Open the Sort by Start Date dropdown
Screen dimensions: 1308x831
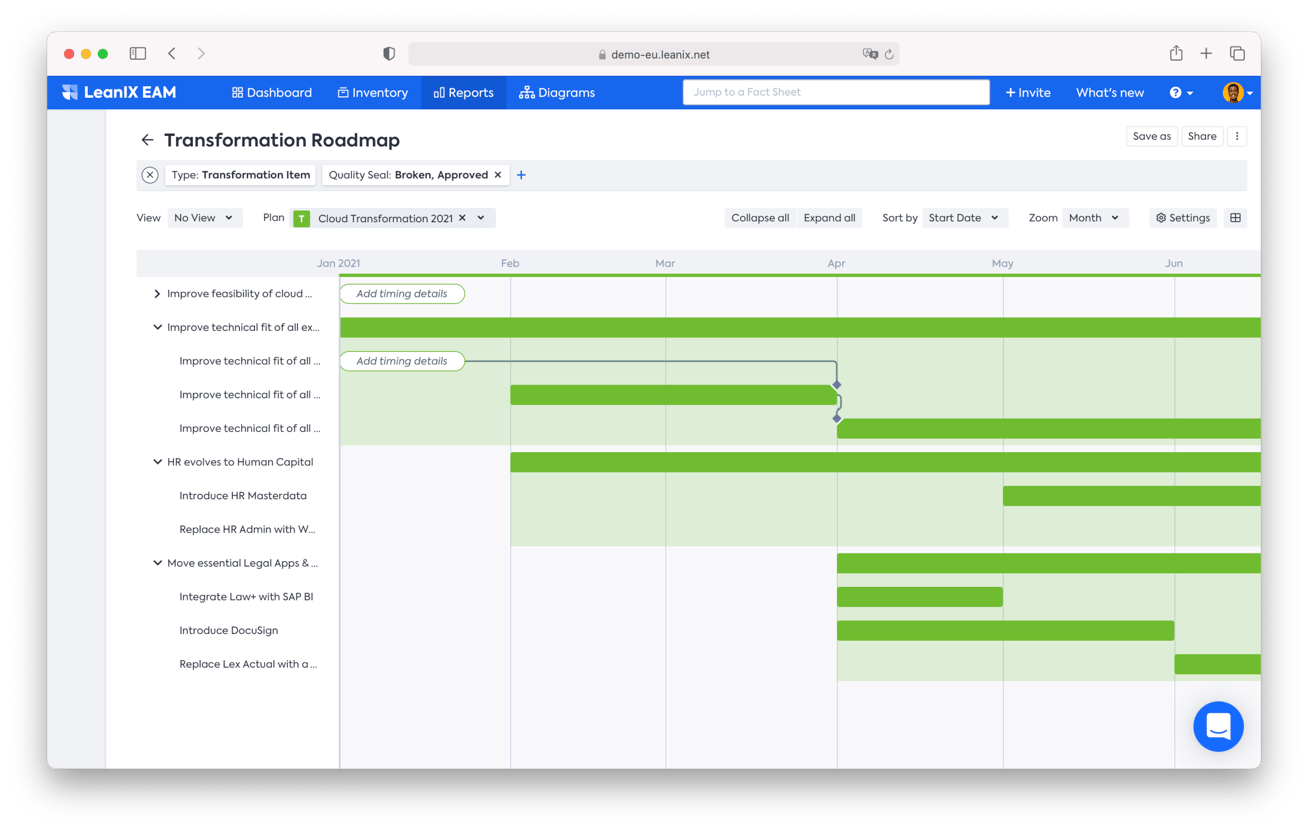pyautogui.click(x=964, y=218)
